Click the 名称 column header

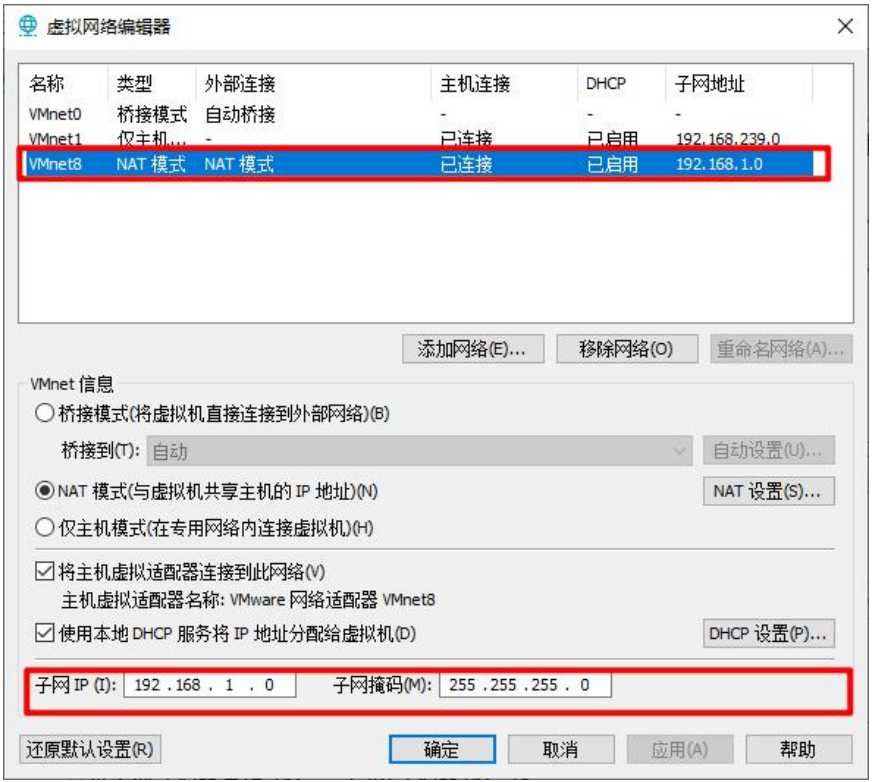64,84
